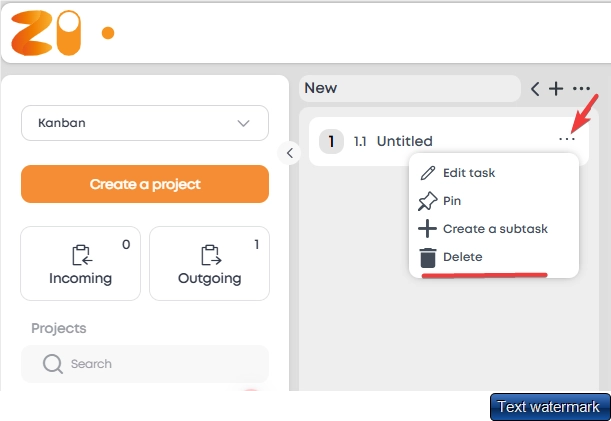
Task: Open the Outgoing tasks card
Action: [x=209, y=263]
